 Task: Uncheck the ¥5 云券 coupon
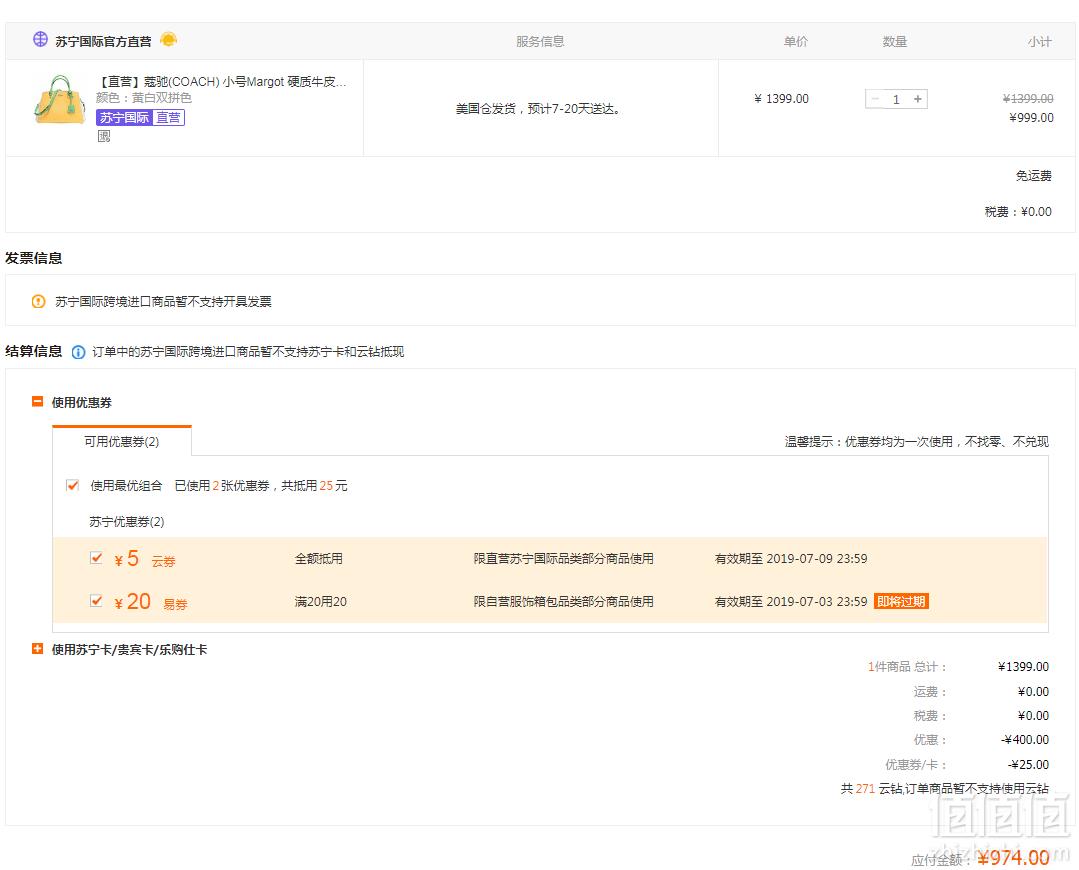pos(96,558)
